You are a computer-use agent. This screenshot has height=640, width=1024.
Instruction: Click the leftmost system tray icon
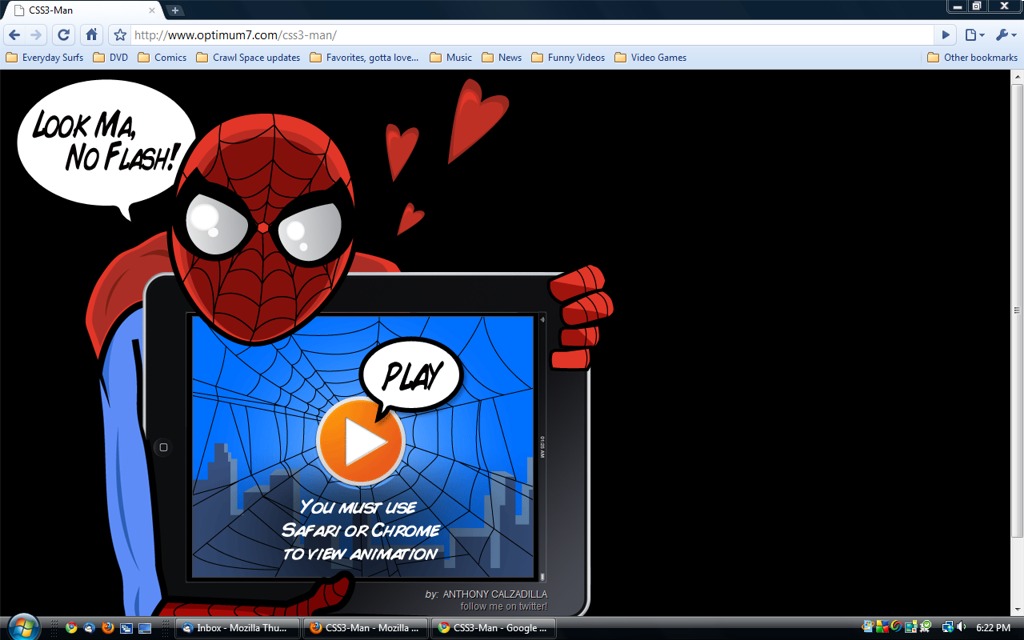pyautogui.click(x=868, y=627)
